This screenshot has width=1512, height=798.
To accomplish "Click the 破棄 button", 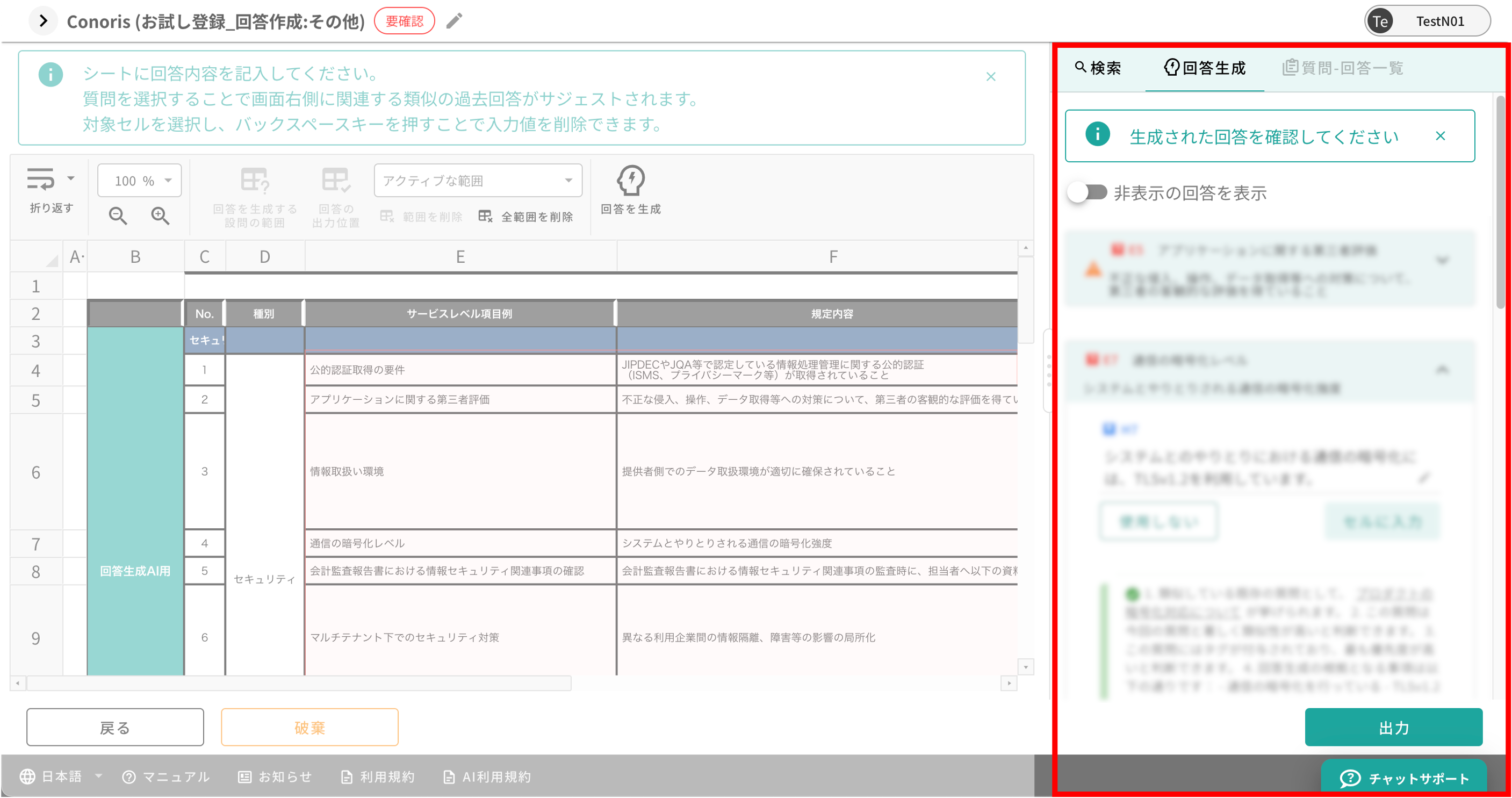I will coord(309,728).
